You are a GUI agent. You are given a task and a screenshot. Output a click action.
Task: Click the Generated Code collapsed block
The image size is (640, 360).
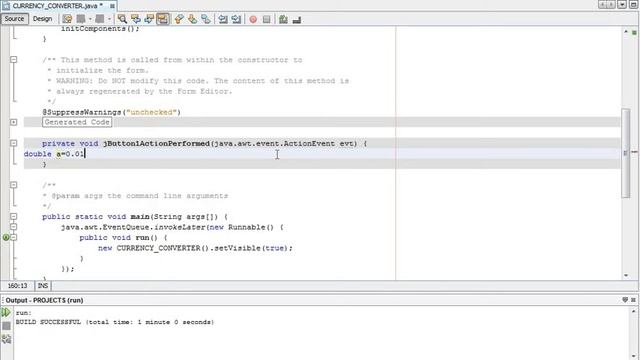[77, 122]
